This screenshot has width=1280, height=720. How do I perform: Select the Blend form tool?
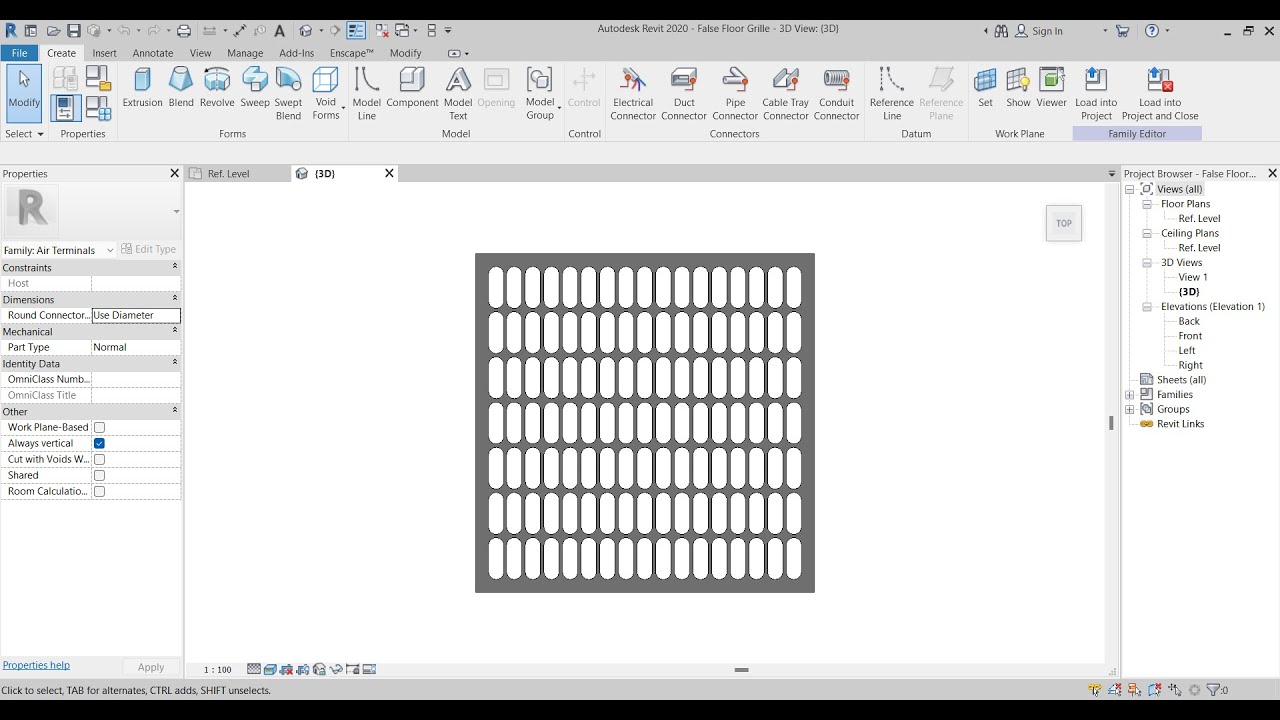pos(181,87)
